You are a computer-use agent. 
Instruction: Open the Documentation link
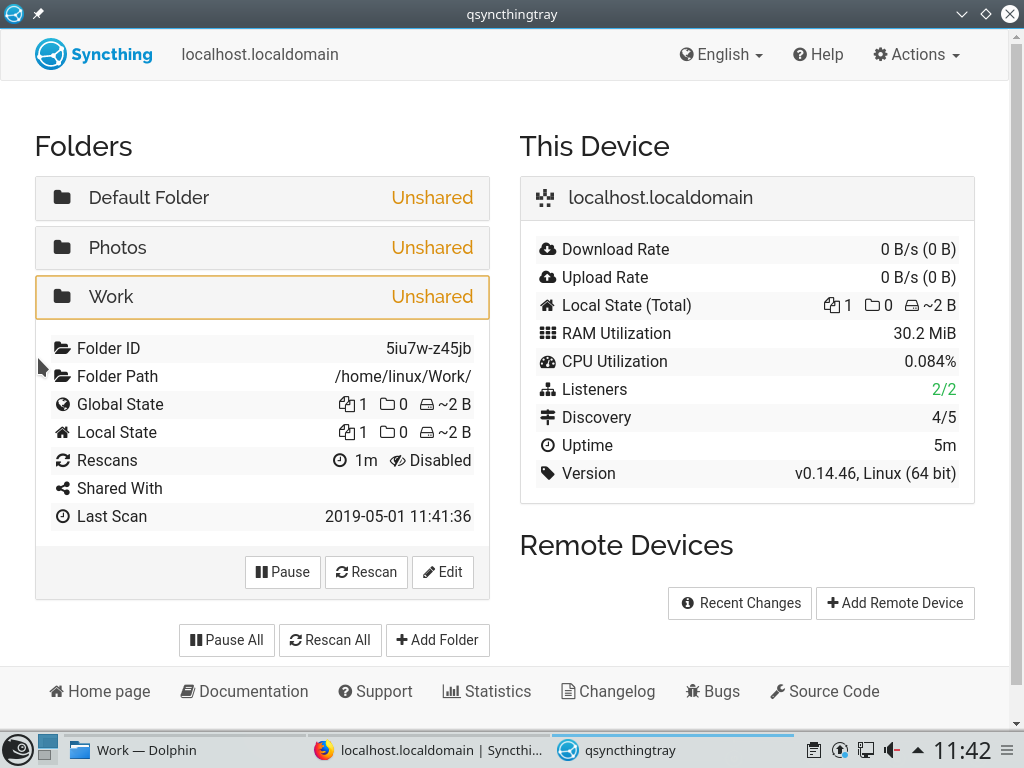click(244, 691)
